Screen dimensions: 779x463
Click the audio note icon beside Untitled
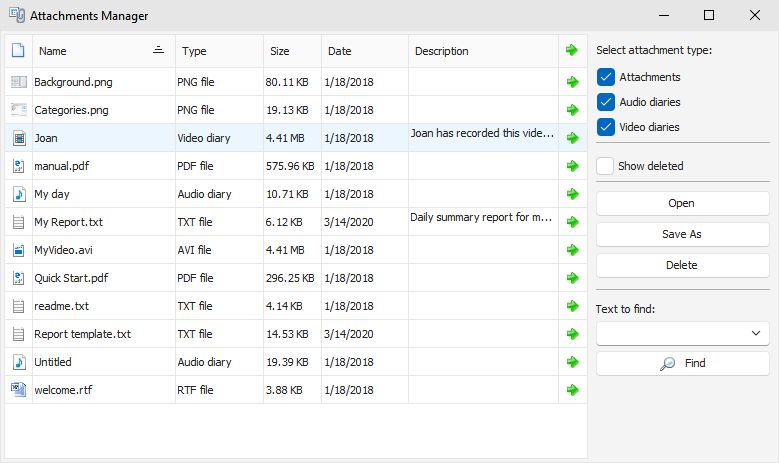[x=19, y=362]
